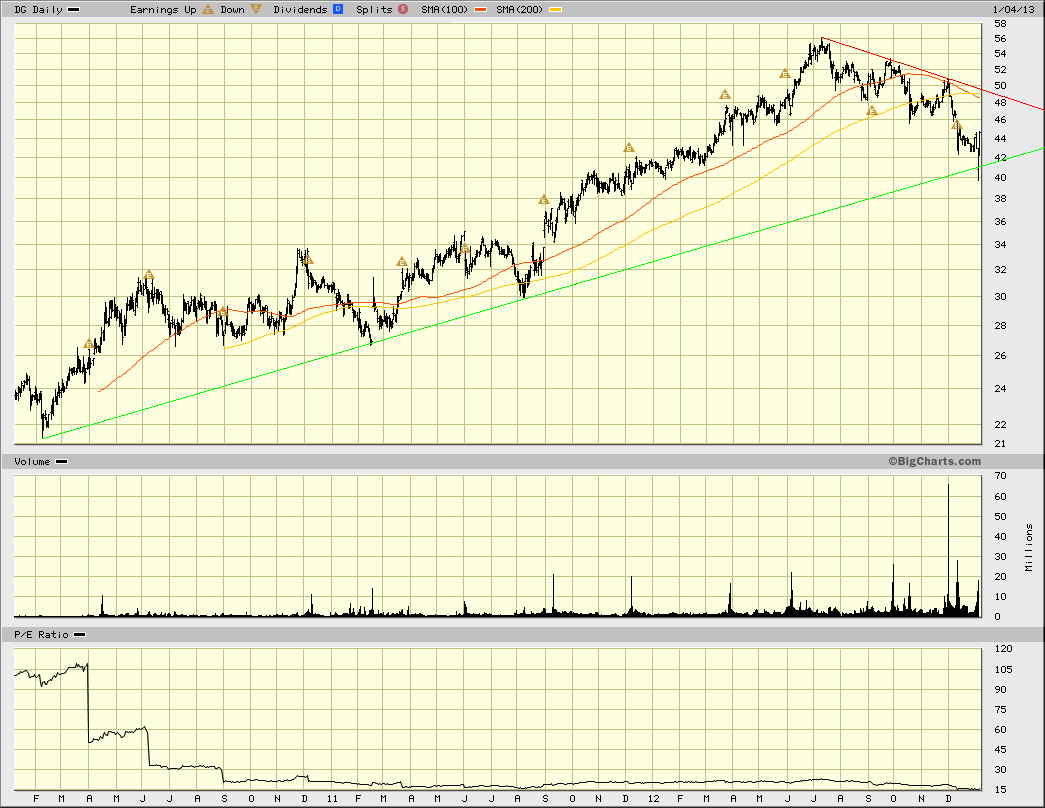
Task: Click the 11 year label on time axis
Action: [333, 799]
